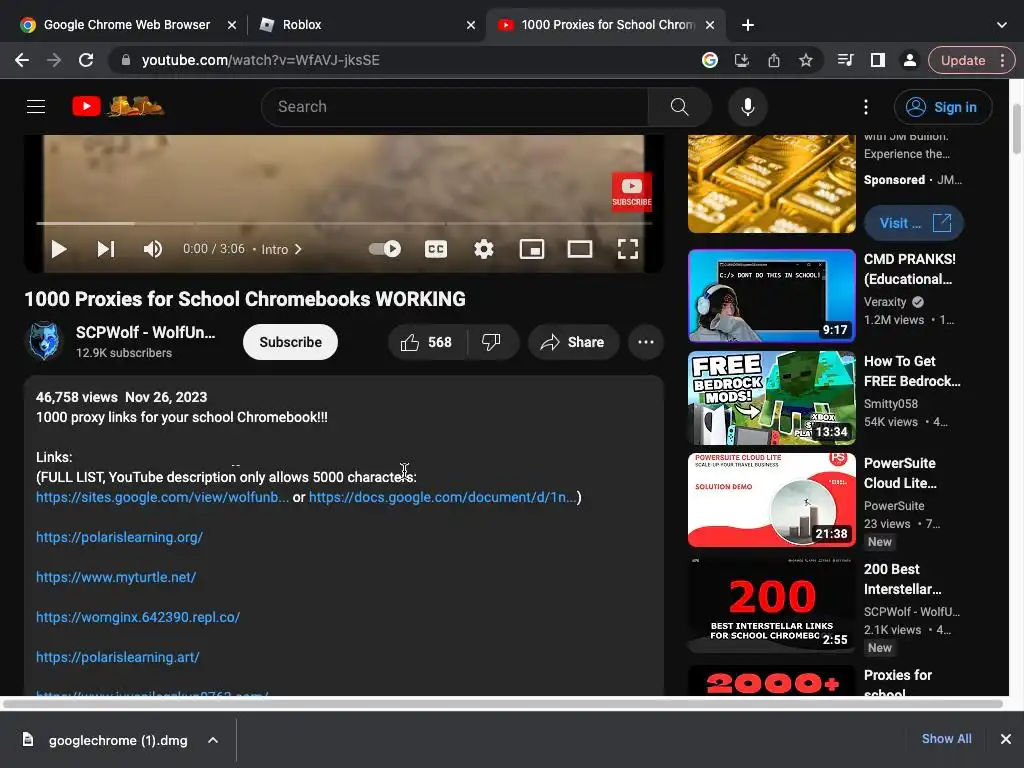Image resolution: width=1024 pixels, height=768 pixels.
Task: Open more actions three-dot button
Action: click(646, 342)
